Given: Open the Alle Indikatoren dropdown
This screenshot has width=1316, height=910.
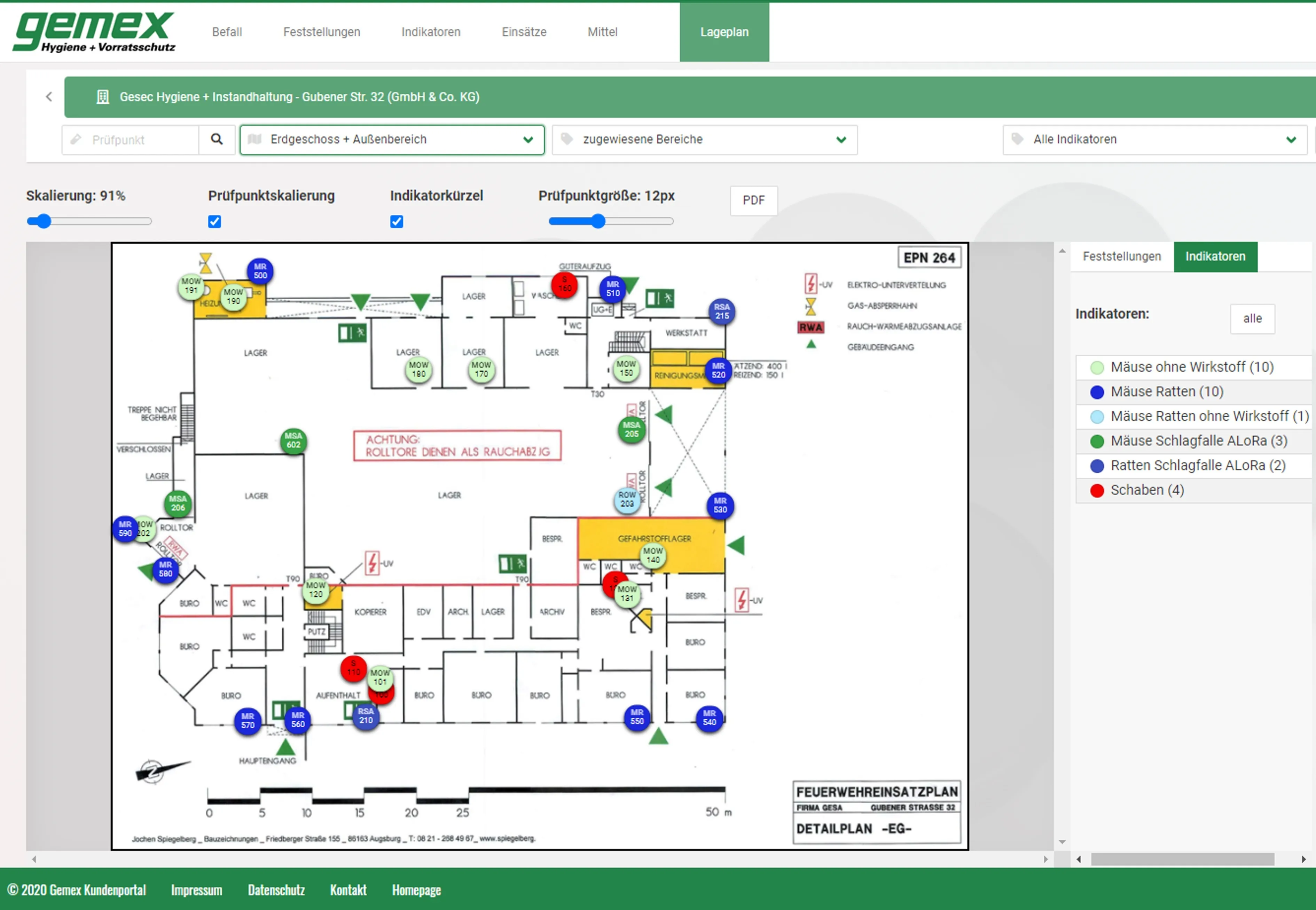Looking at the screenshot, I should (1154, 140).
